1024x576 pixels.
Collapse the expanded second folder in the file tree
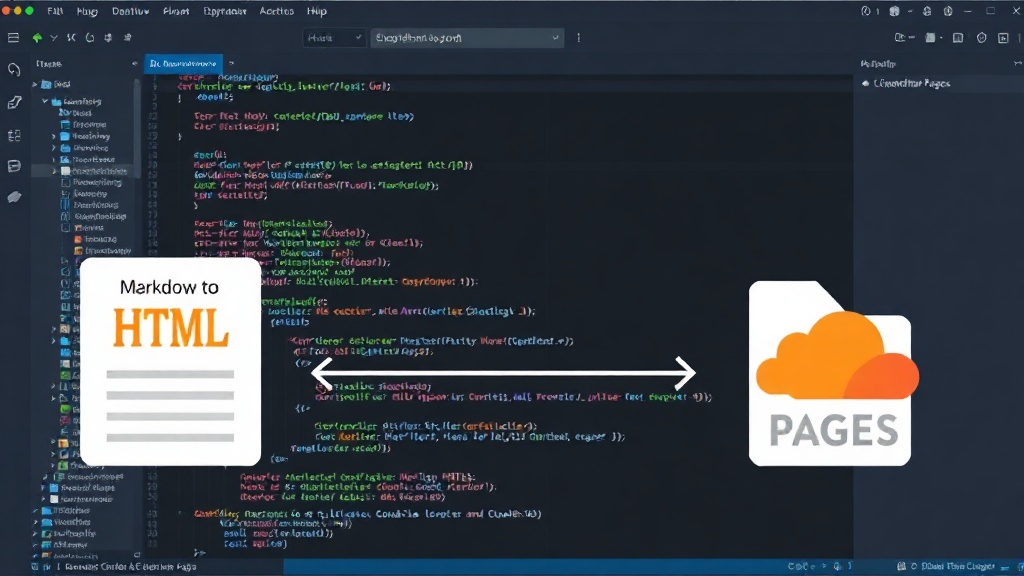(x=45, y=101)
